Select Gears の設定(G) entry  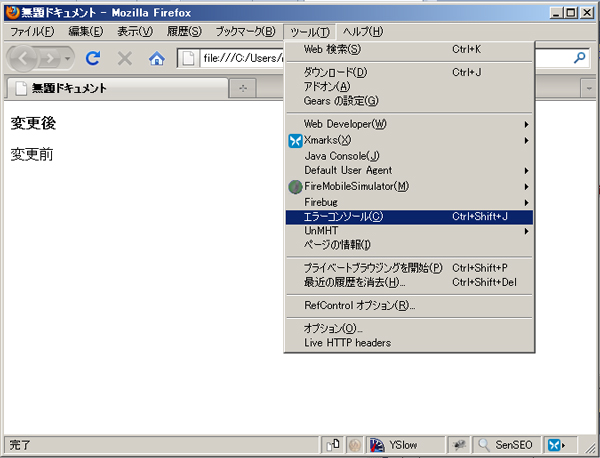[x=409, y=101]
